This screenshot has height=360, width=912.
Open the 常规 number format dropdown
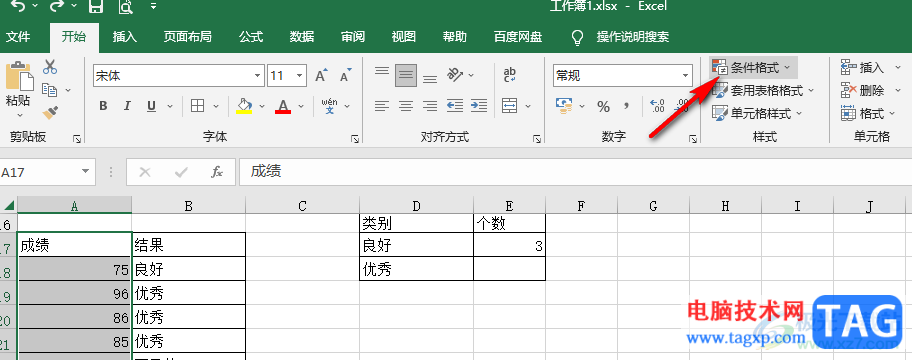(x=686, y=76)
